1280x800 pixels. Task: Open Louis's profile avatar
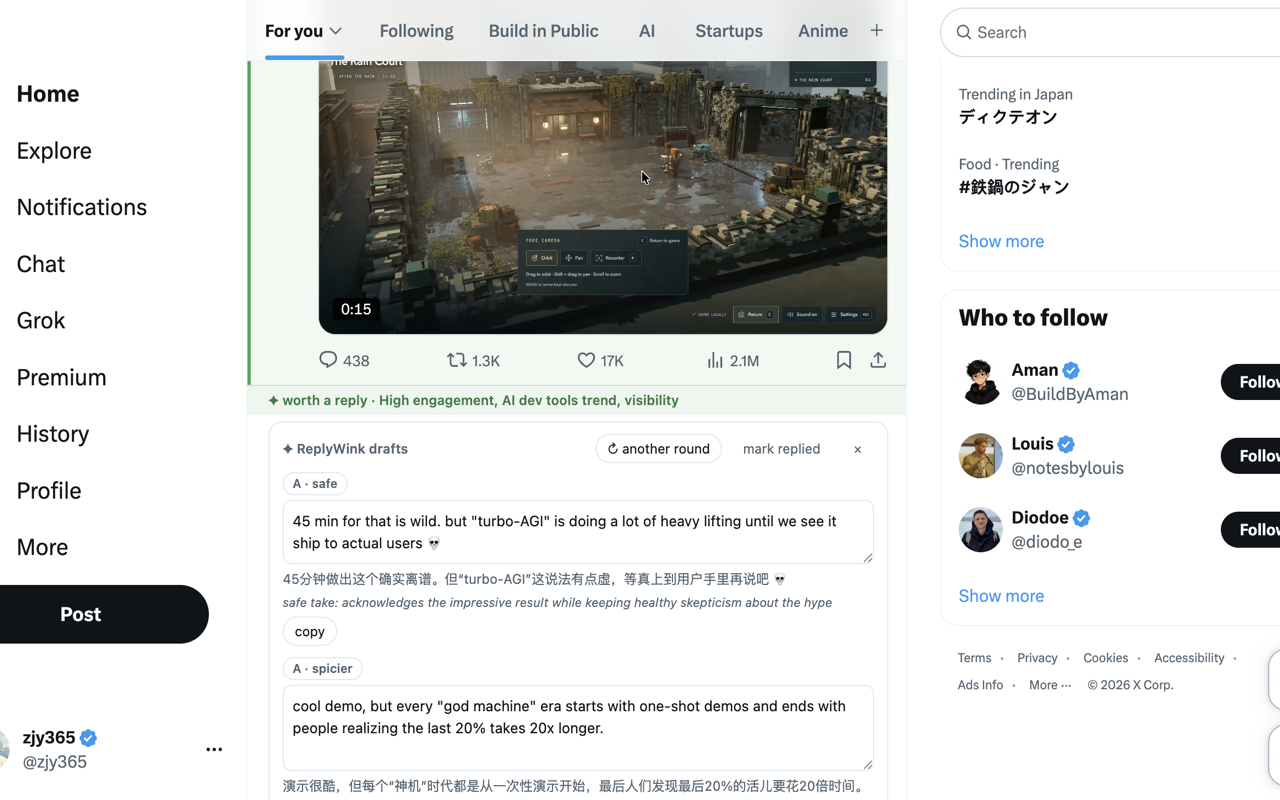pos(981,456)
